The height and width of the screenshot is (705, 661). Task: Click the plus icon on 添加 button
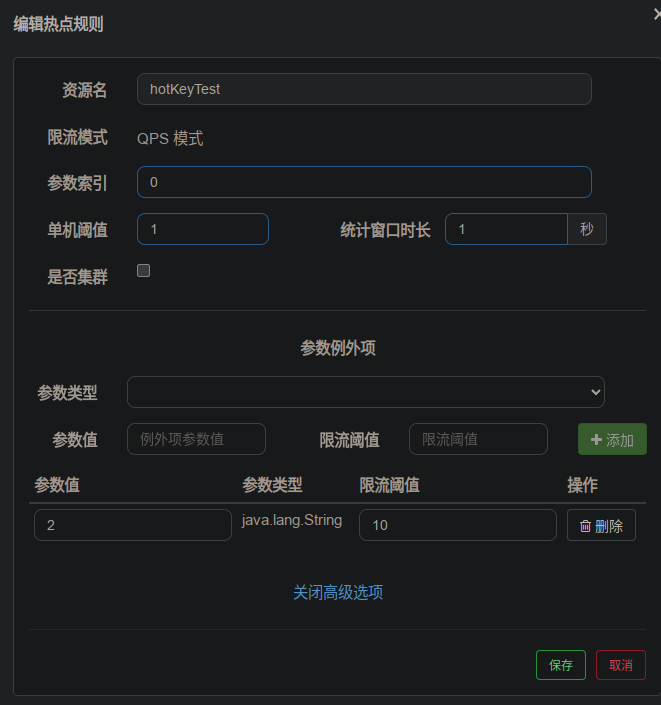coord(596,440)
